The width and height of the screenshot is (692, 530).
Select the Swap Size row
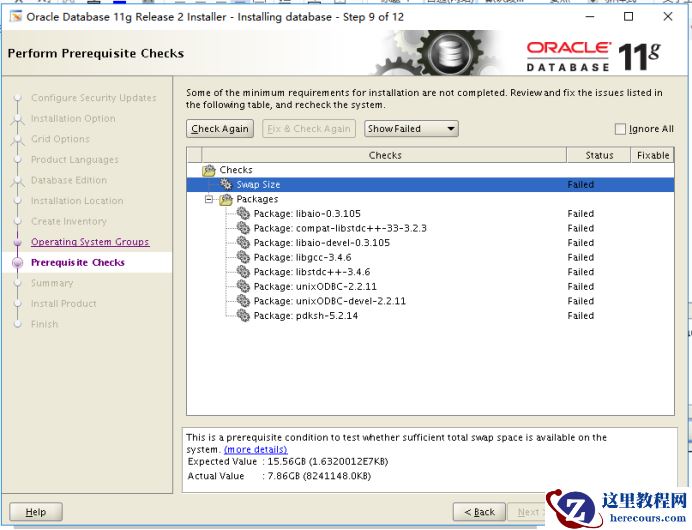(430, 184)
